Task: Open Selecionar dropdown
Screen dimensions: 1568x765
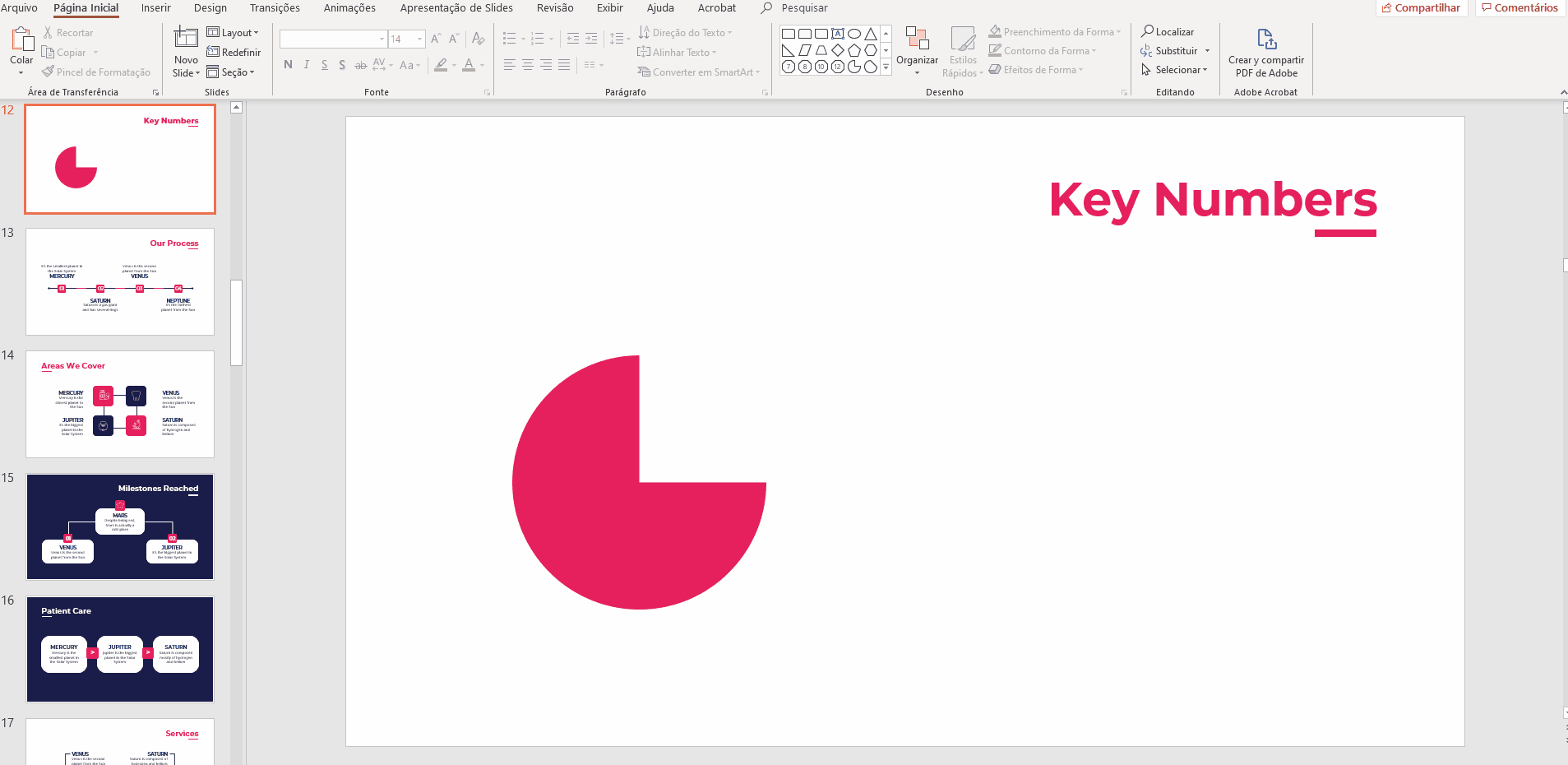Action: coord(1173,70)
